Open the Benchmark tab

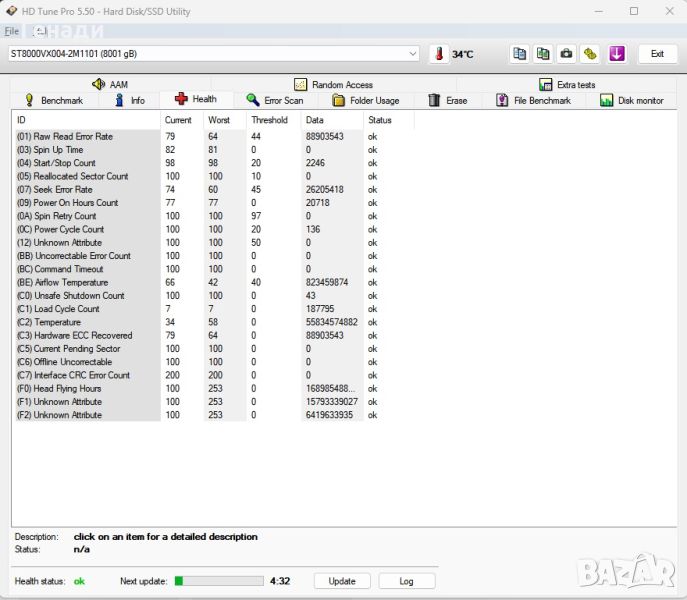53,101
